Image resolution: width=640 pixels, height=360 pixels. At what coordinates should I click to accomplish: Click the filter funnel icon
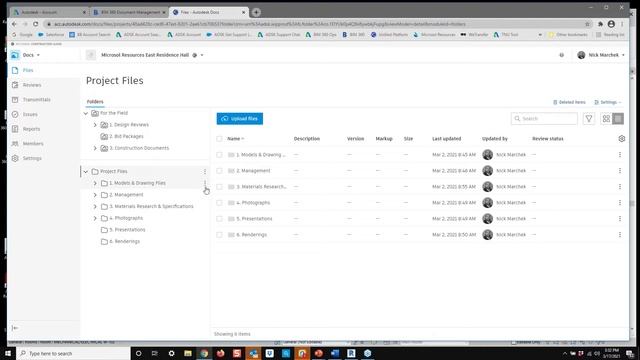click(589, 118)
